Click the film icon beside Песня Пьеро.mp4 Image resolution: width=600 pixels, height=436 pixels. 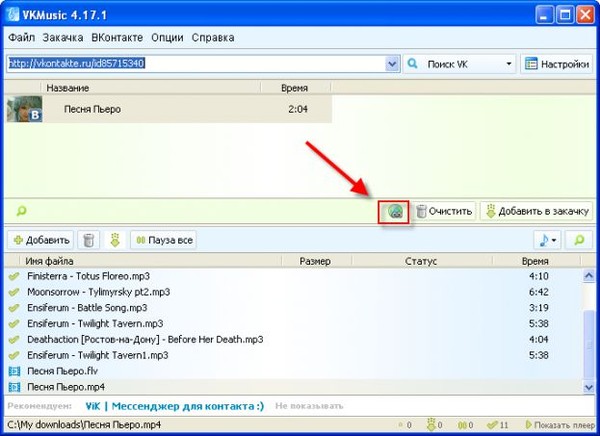(x=14, y=387)
